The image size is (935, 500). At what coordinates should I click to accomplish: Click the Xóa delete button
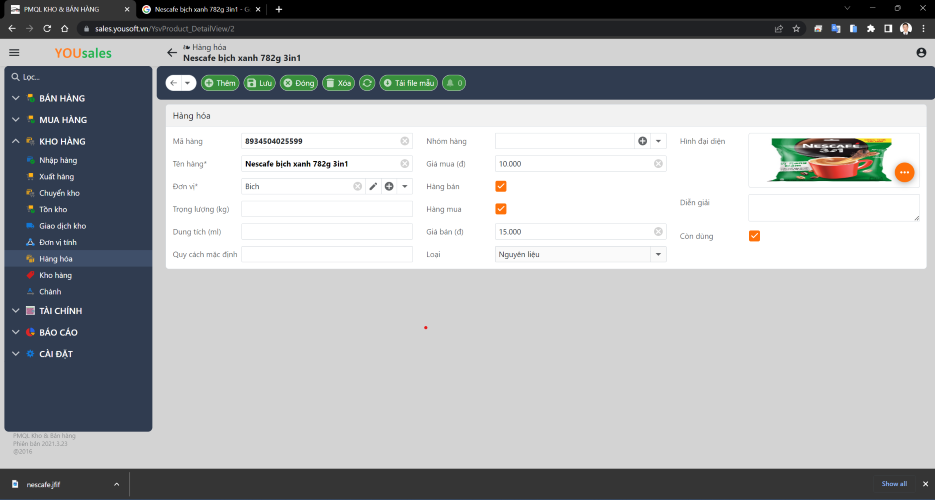(x=339, y=83)
